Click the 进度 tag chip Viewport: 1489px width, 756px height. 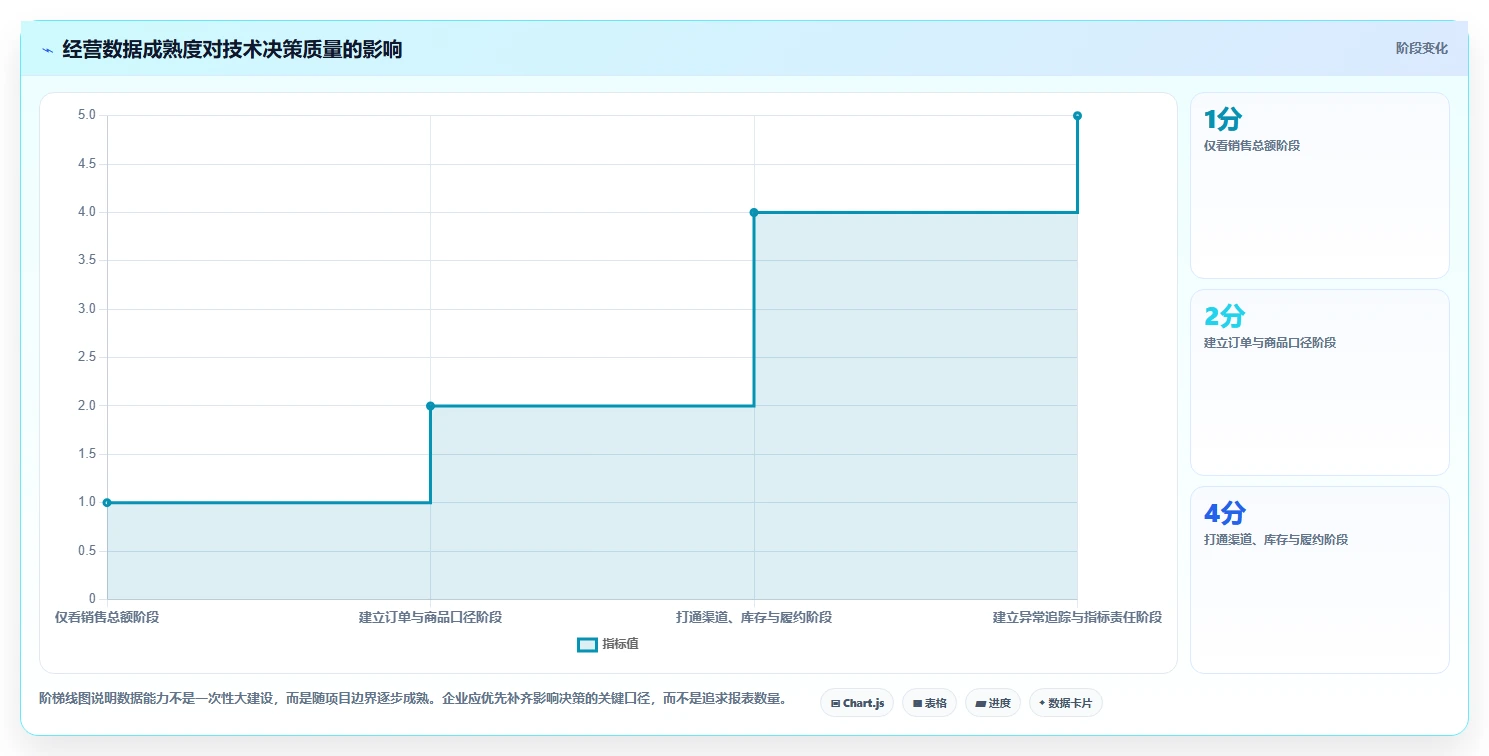(x=993, y=703)
